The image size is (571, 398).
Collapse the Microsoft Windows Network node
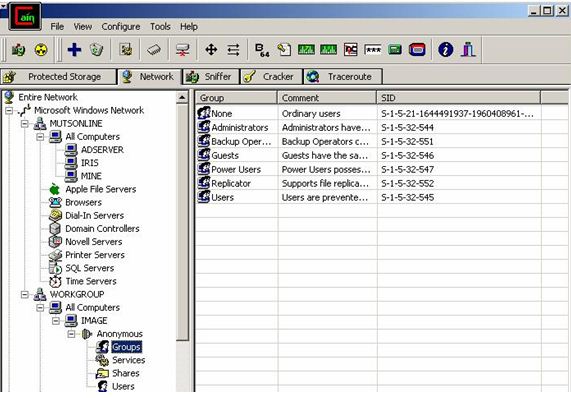click(9, 110)
